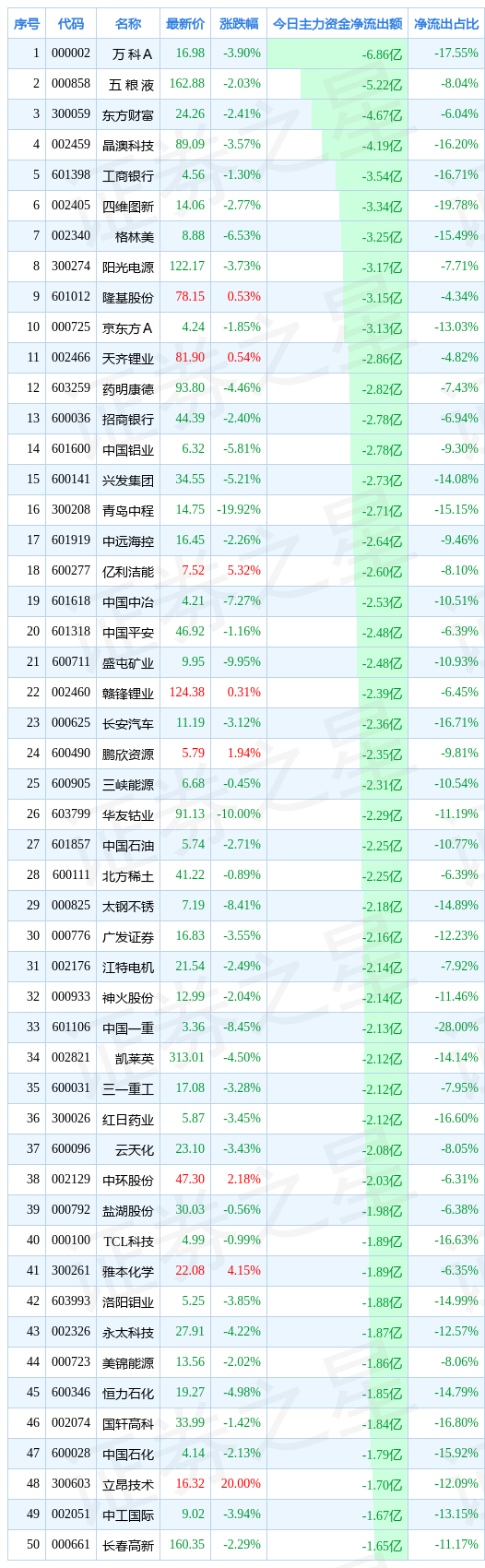Select stock name 中国石油
Screen dimensions: 485x1568
[x=128, y=846]
